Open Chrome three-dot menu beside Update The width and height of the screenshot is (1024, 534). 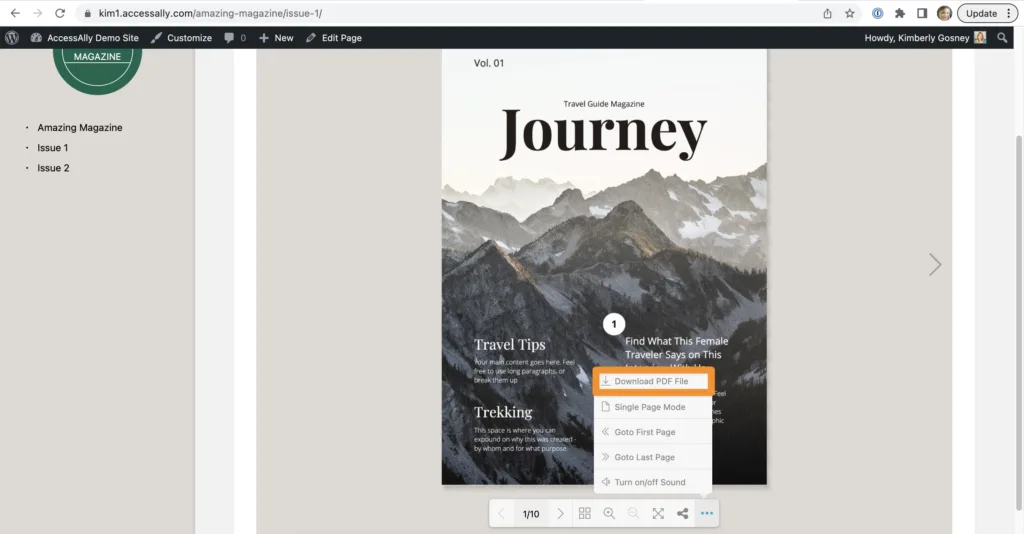[x=1009, y=13]
